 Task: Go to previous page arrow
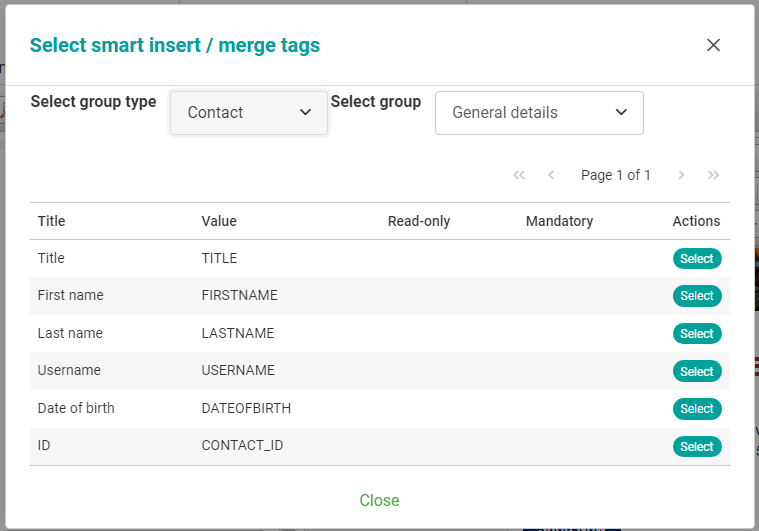(x=551, y=175)
